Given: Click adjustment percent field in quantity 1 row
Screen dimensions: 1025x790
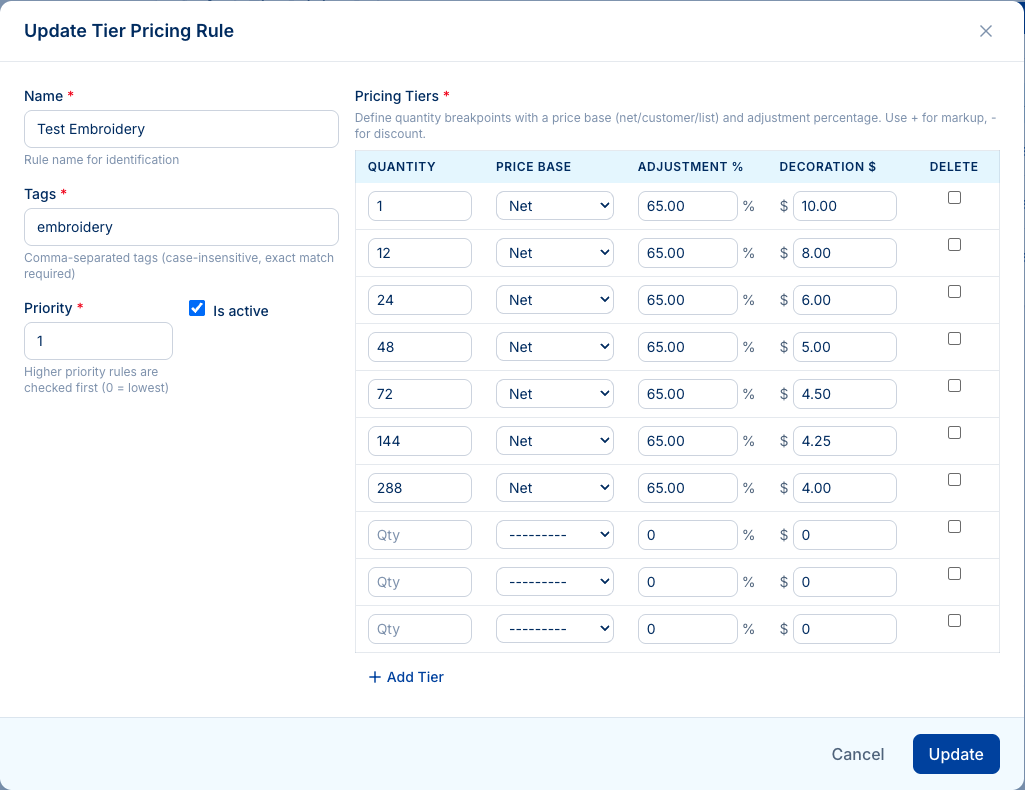Looking at the screenshot, I should pos(688,206).
